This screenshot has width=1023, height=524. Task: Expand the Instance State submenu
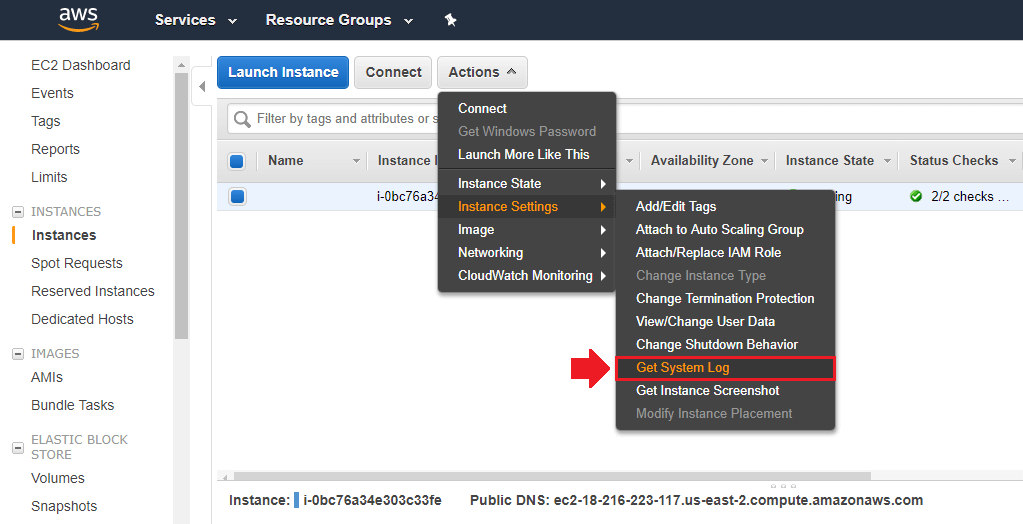pos(527,183)
